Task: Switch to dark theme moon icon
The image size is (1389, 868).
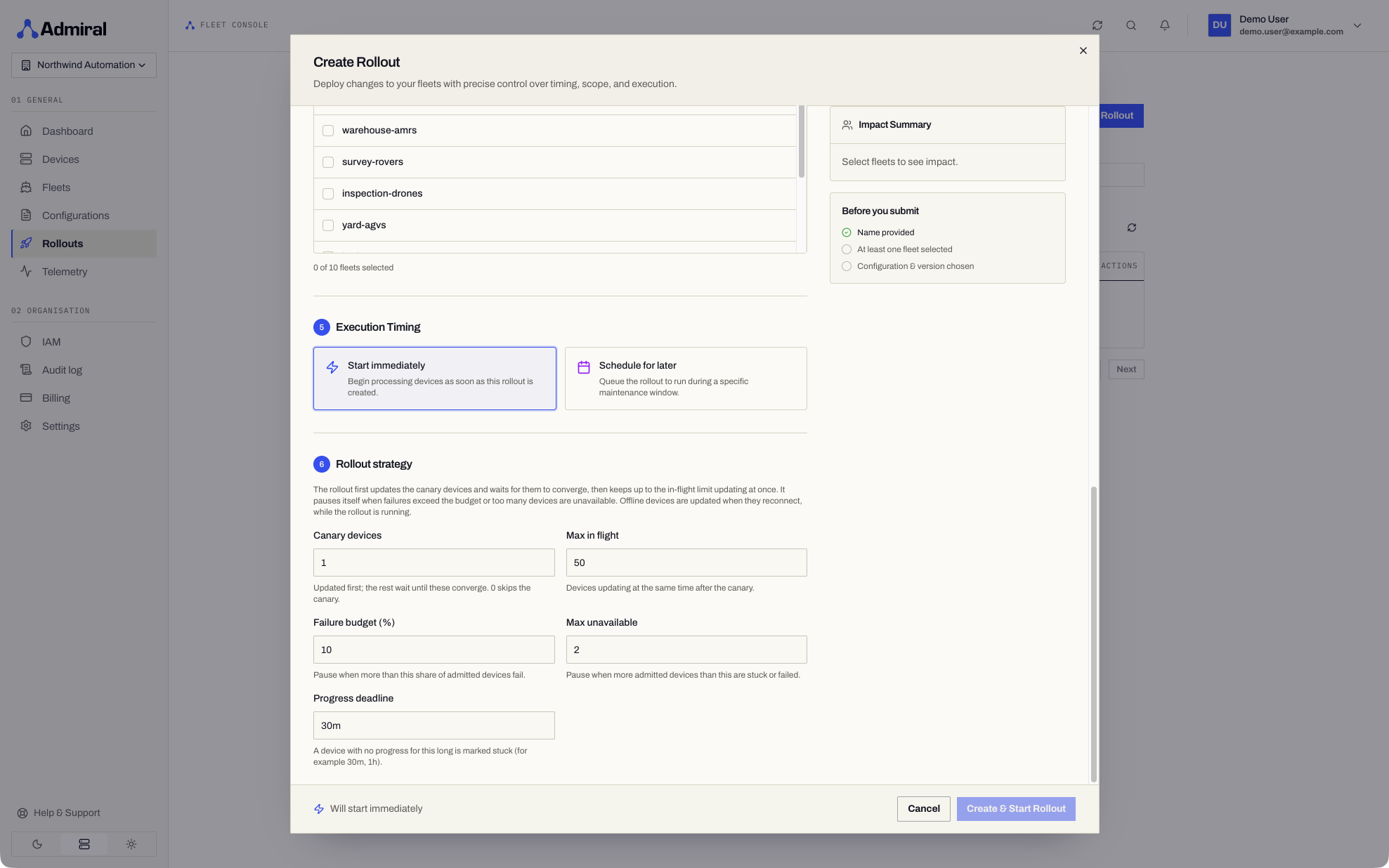Action: (x=37, y=844)
